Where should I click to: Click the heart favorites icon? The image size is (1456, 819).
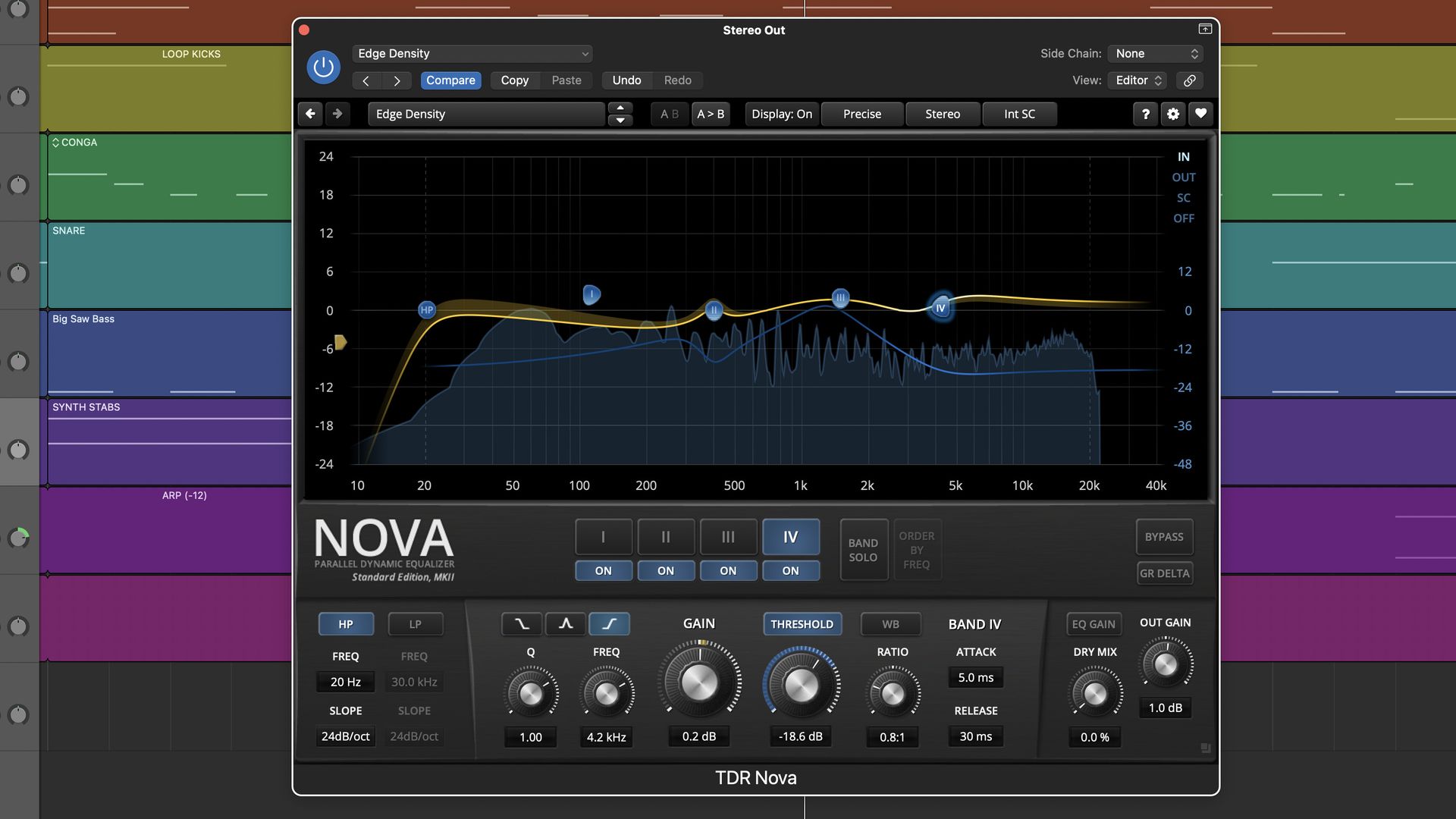point(1200,114)
